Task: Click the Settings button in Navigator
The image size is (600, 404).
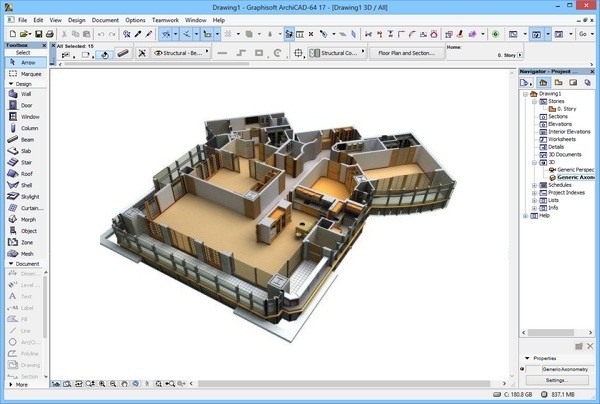Action: (557, 380)
